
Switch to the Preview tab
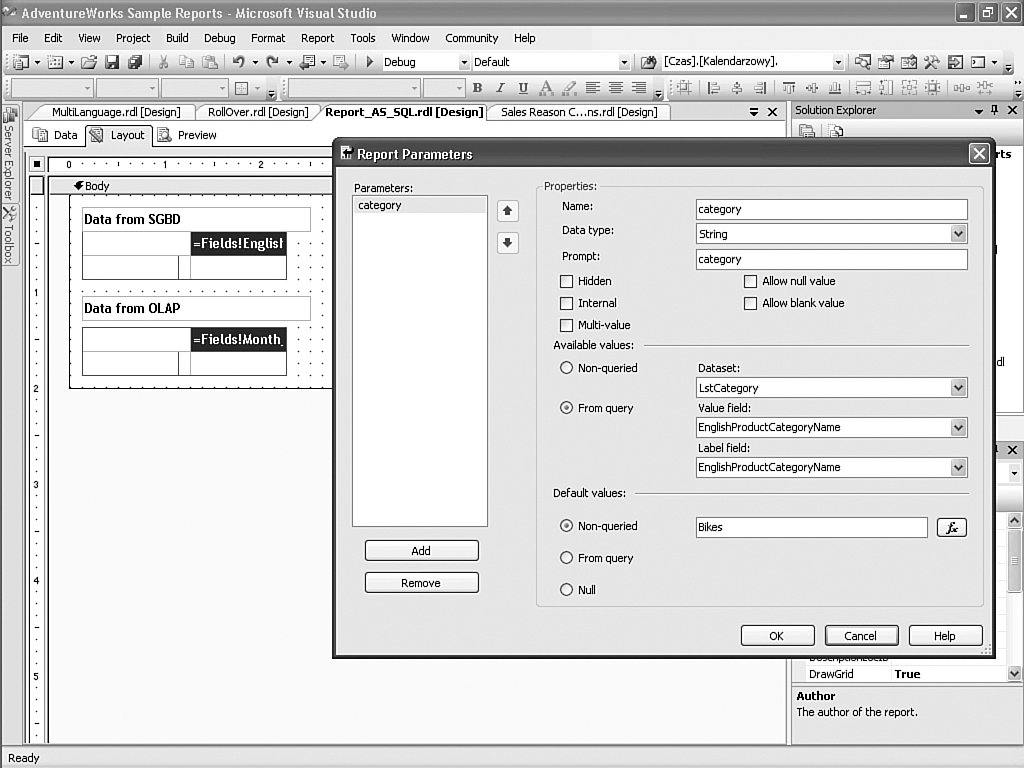point(187,135)
